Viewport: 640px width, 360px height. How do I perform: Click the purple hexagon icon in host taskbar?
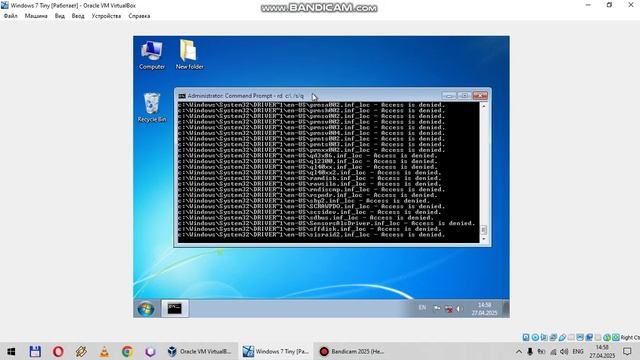tap(150, 351)
